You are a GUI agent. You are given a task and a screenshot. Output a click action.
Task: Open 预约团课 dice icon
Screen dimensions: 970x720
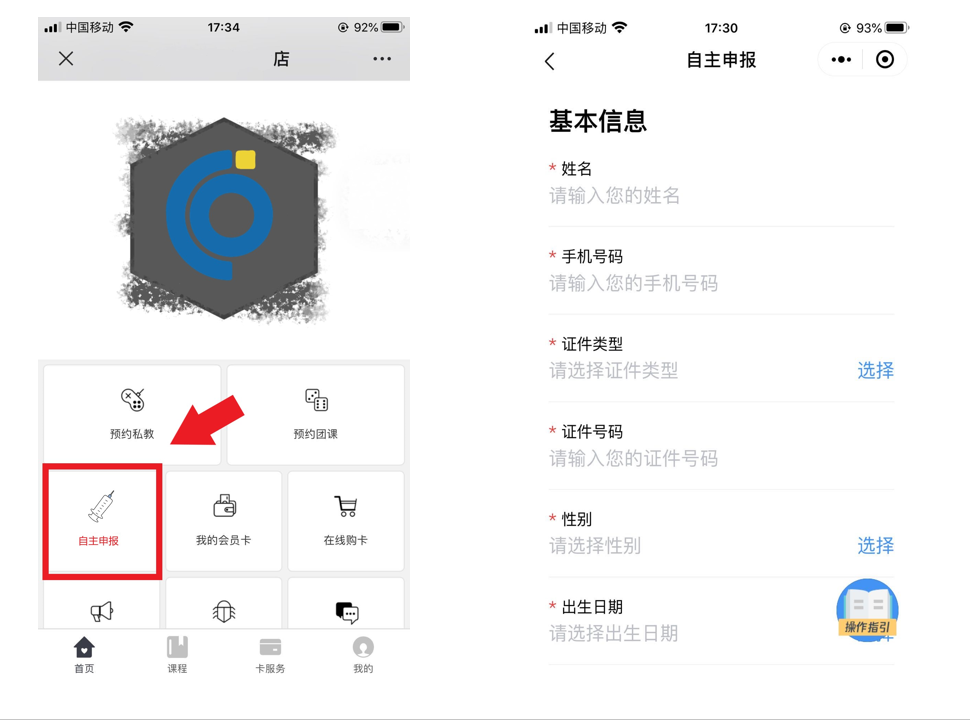tap(316, 400)
